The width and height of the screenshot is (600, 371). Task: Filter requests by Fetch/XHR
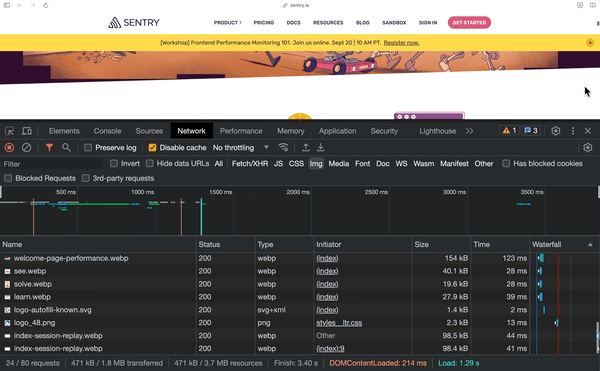(250, 164)
